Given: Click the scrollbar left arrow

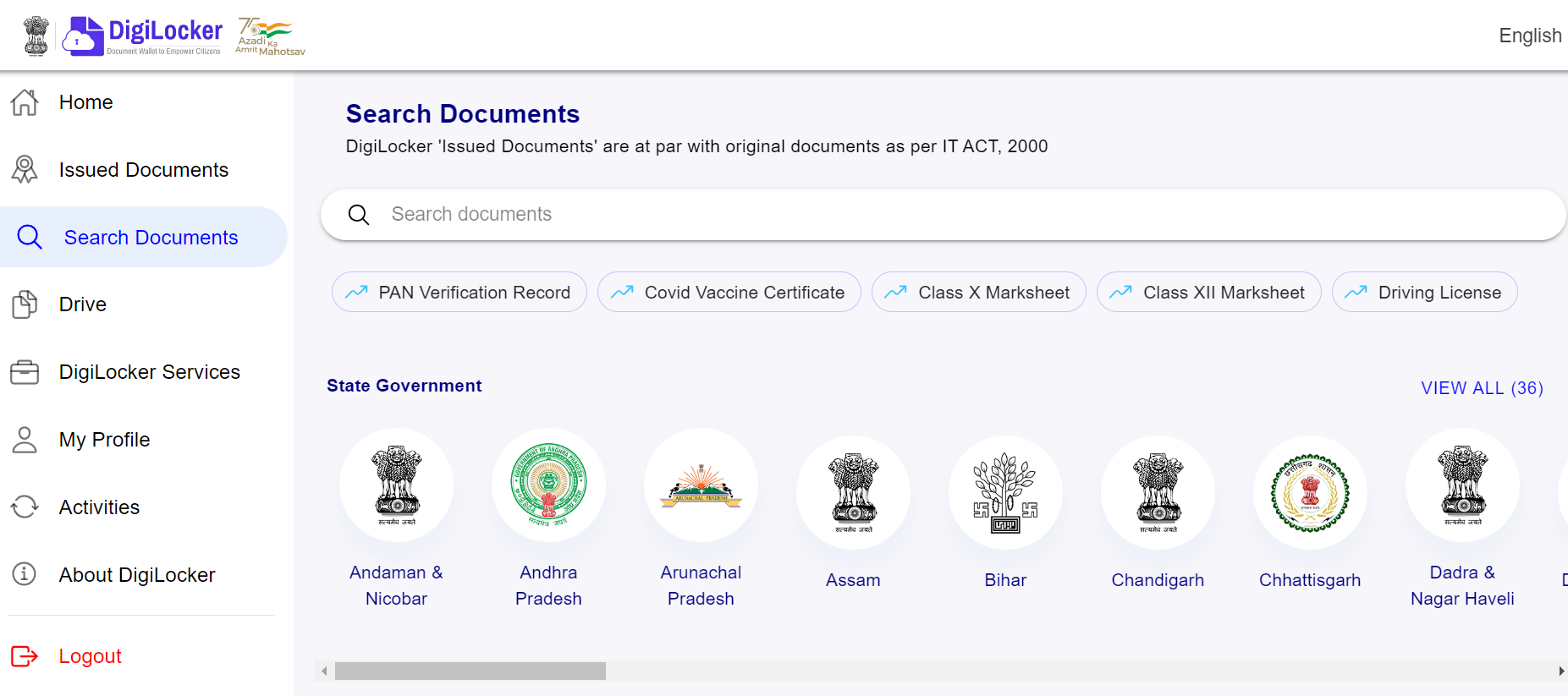Looking at the screenshot, I should (324, 671).
